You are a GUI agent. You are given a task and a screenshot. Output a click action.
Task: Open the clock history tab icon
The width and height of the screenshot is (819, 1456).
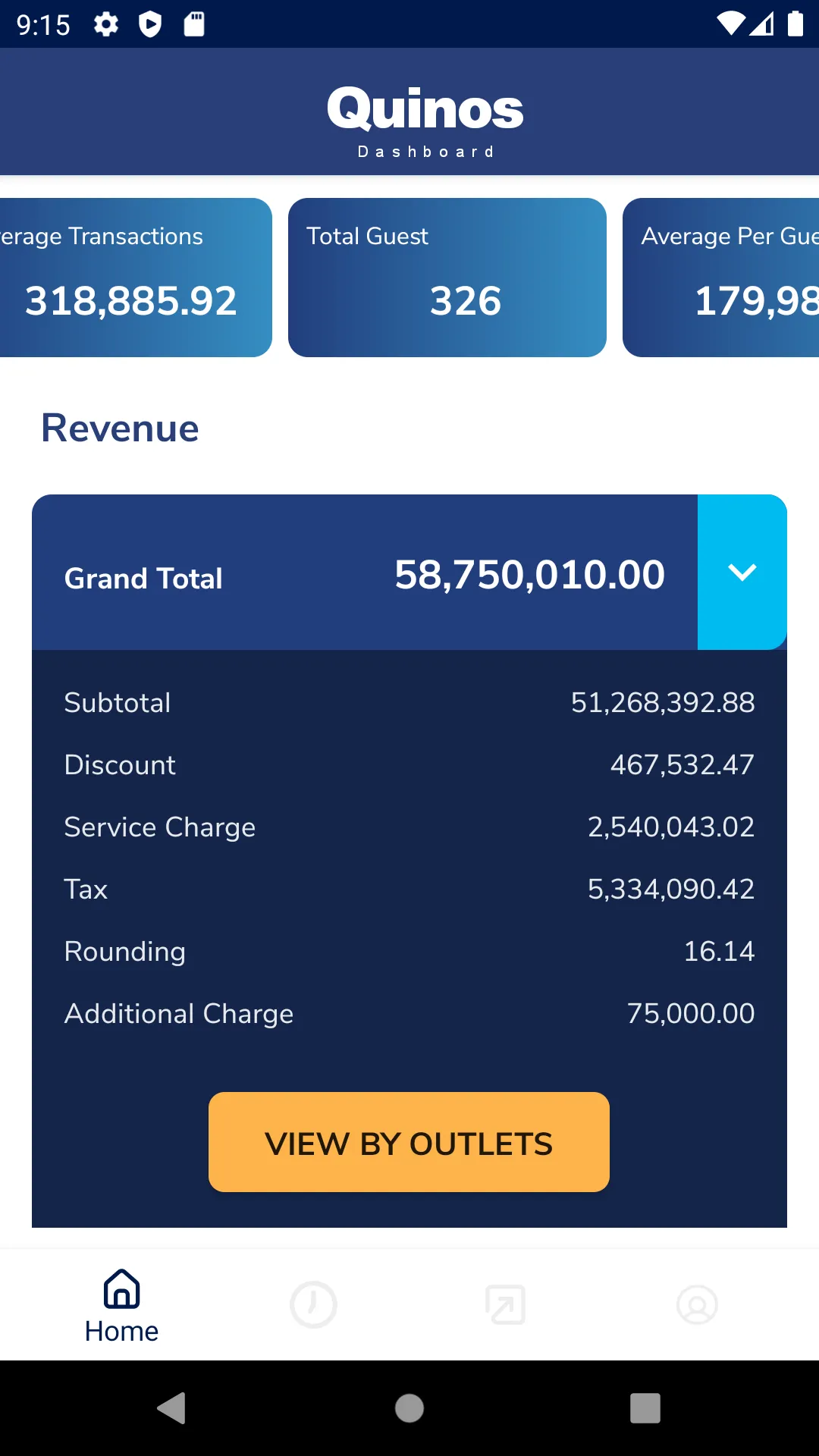[313, 1305]
